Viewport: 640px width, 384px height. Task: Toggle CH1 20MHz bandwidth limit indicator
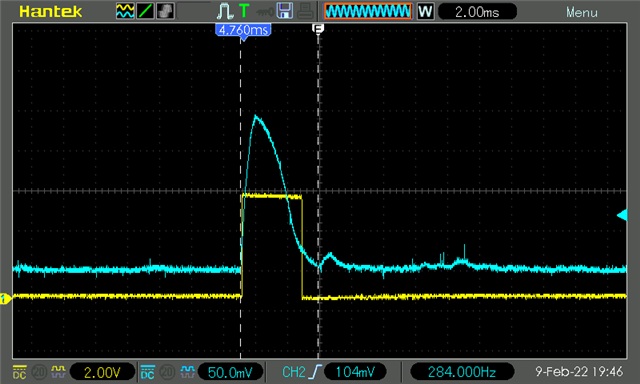pyautogui.click(x=39, y=372)
